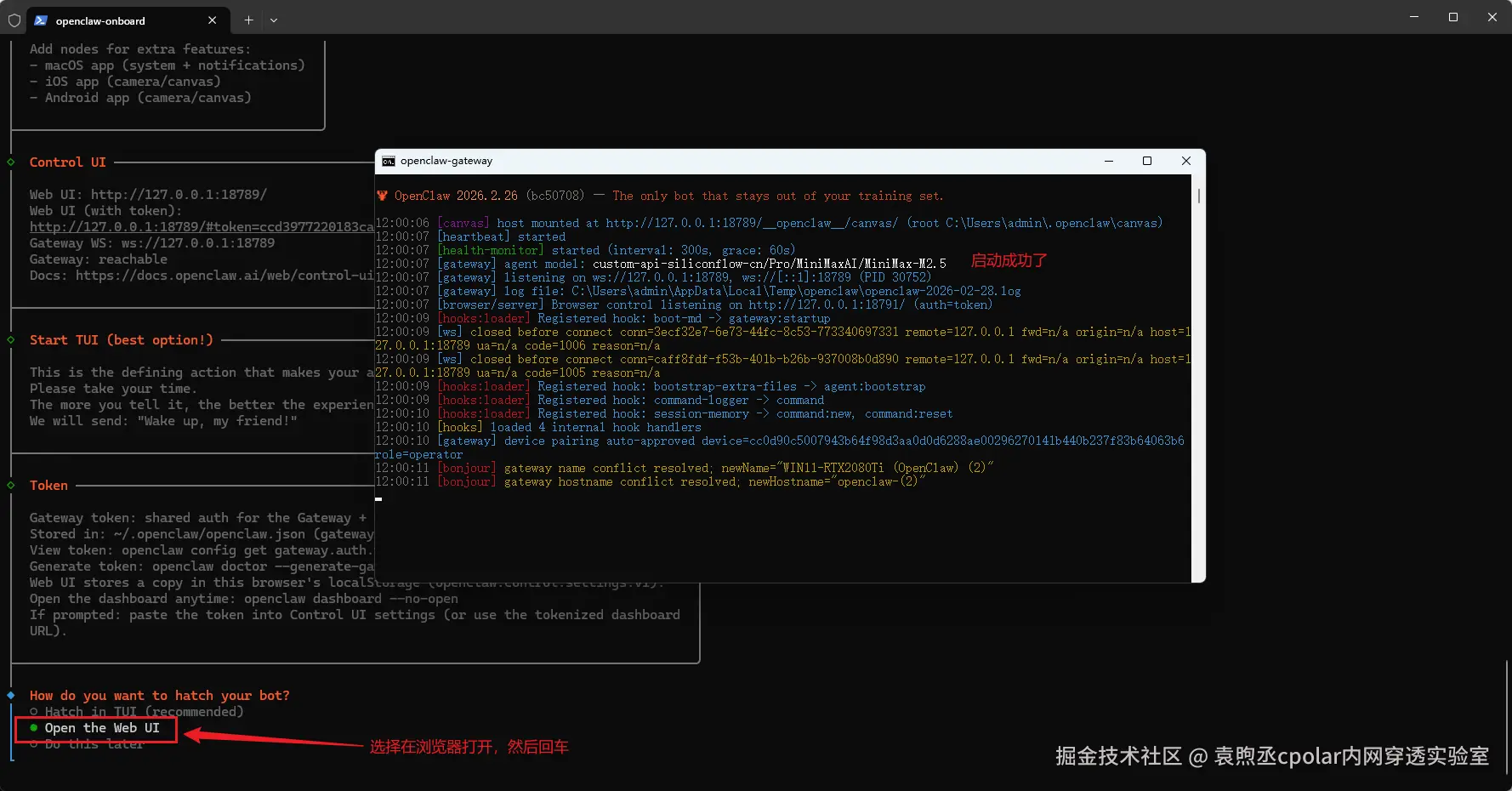This screenshot has width=1512, height=791.
Task: Close the Windows Terminal window
Action: click(1492, 17)
